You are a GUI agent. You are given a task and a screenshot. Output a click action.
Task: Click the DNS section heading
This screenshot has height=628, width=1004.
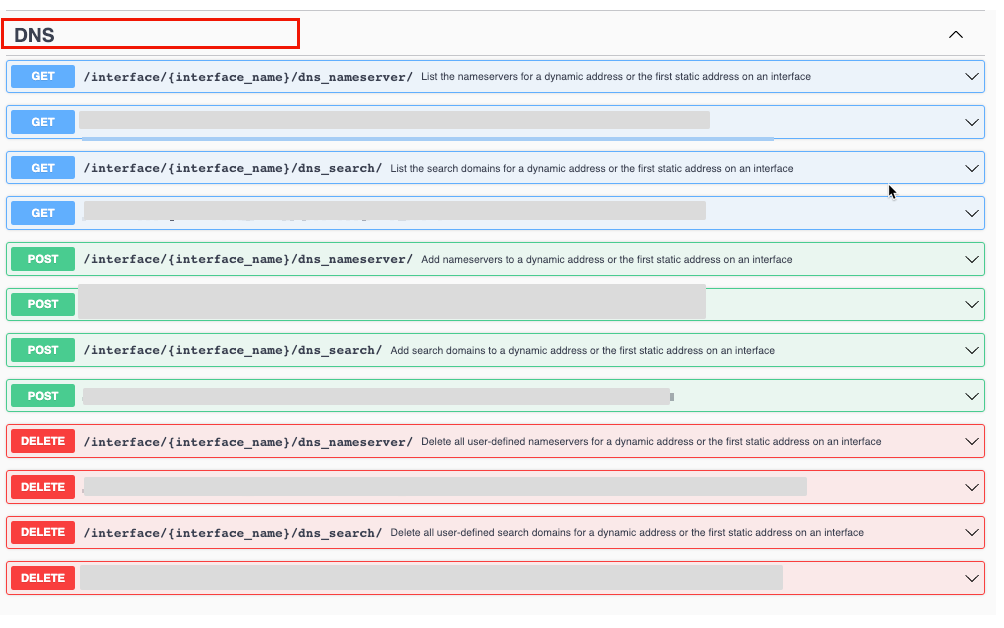tap(35, 35)
